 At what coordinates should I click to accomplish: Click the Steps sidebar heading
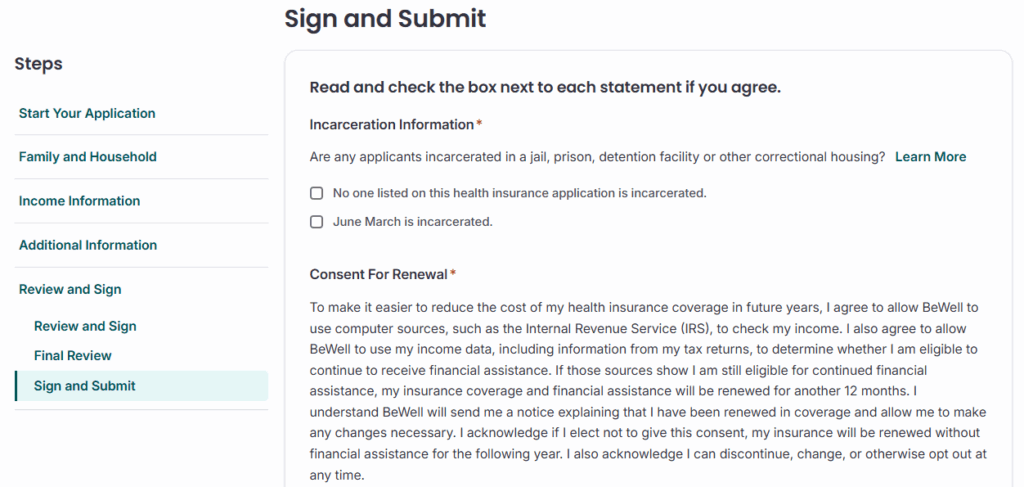pyautogui.click(x=38, y=64)
